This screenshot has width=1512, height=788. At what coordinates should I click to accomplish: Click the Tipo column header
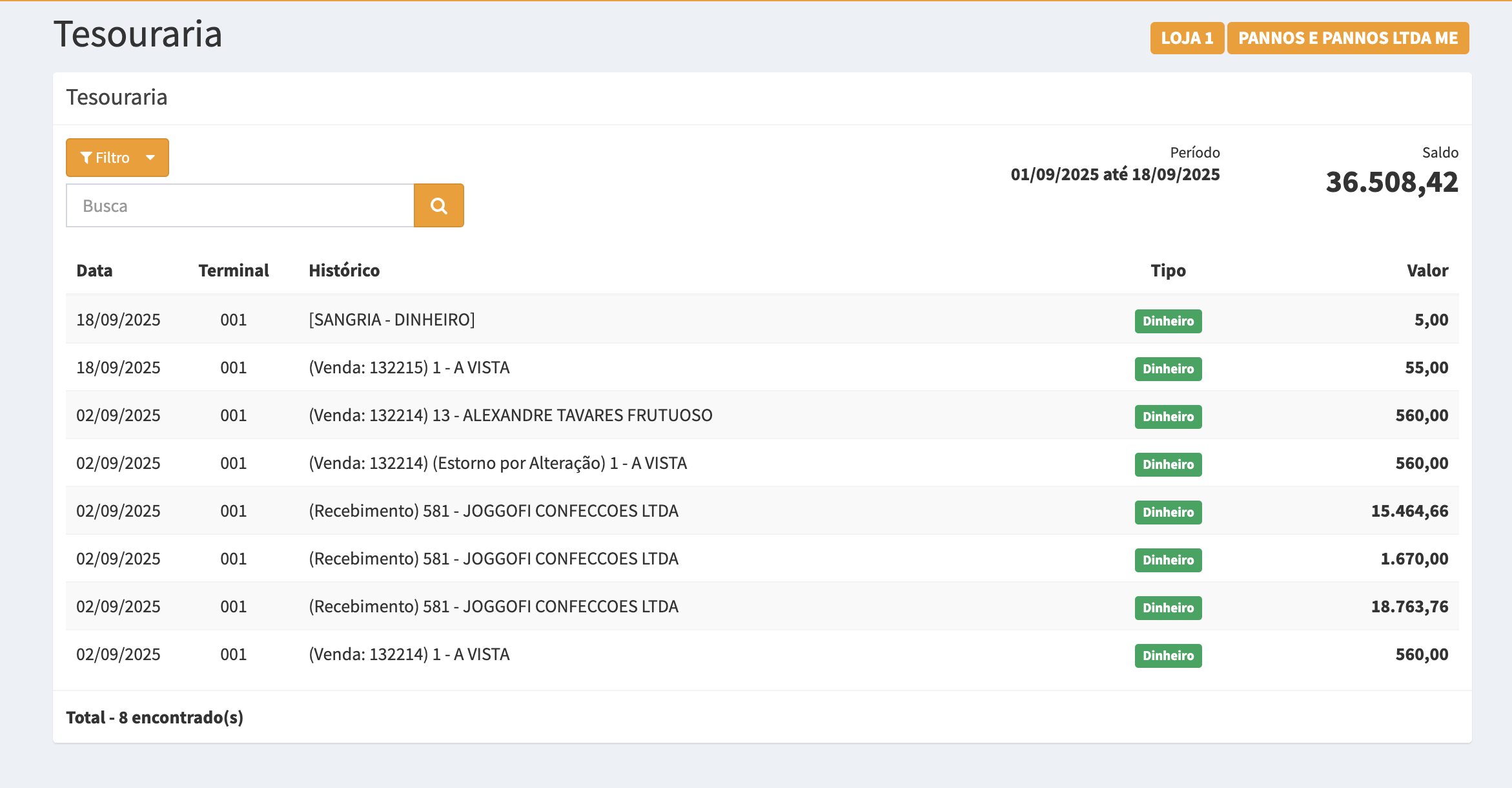coord(1168,271)
